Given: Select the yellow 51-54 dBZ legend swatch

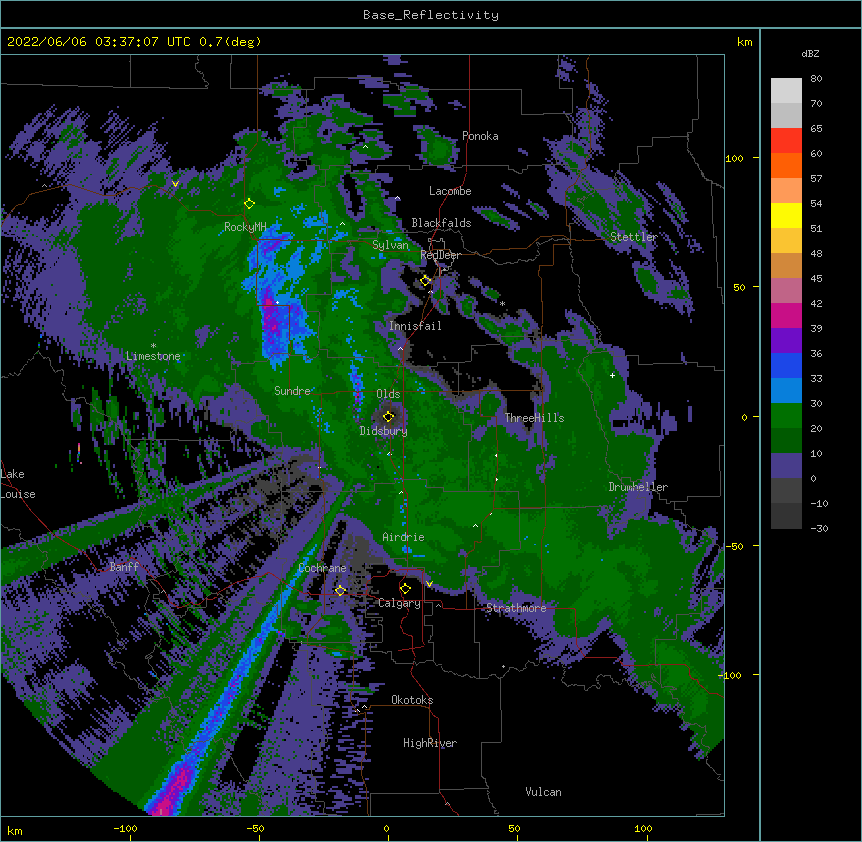Looking at the screenshot, I should point(786,215).
